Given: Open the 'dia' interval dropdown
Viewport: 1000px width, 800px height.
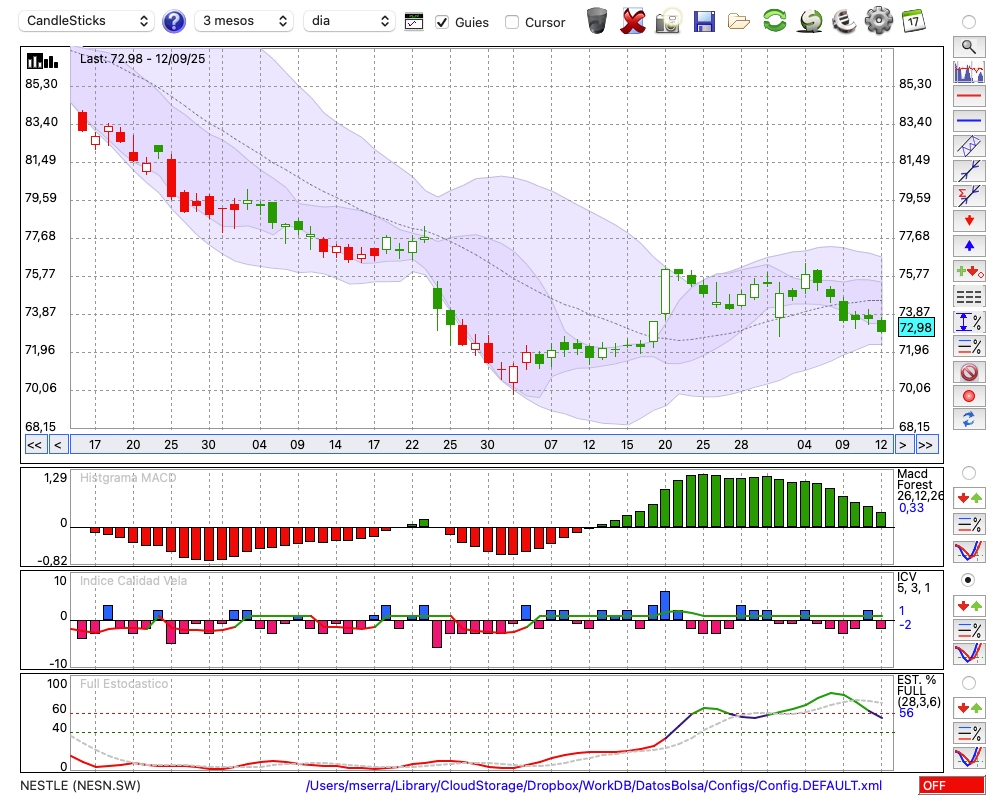Looking at the screenshot, I should (349, 21).
